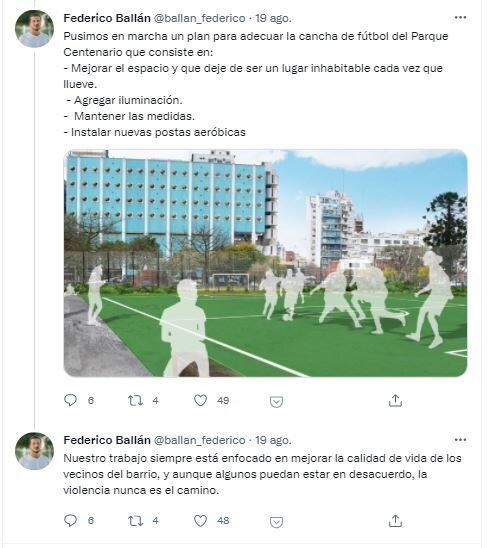Open Federico Ballán's profile from first tweet name
This screenshot has width=492, height=548.
(x=107, y=18)
